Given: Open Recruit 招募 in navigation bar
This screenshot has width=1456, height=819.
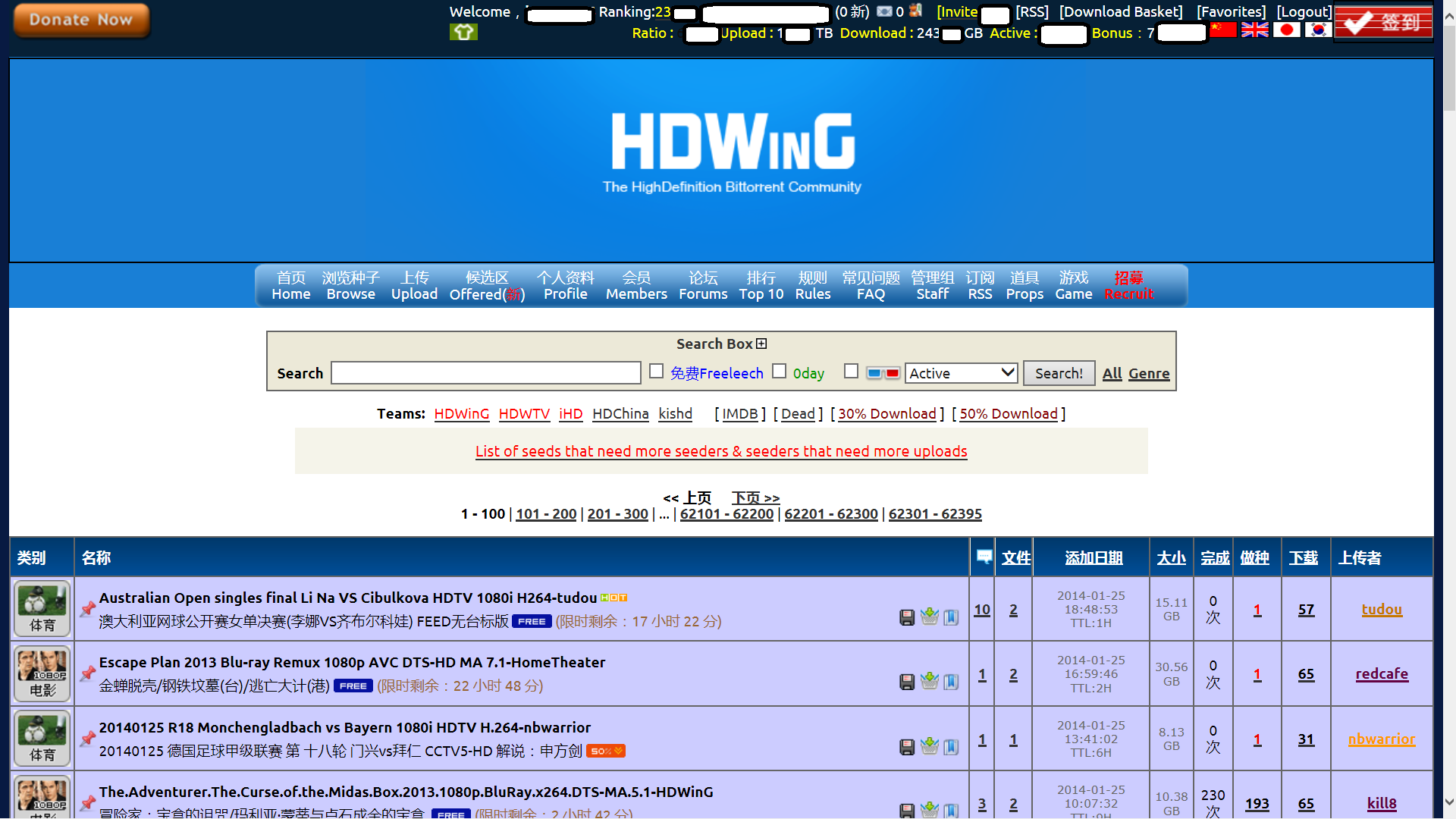Looking at the screenshot, I should 1129,286.
